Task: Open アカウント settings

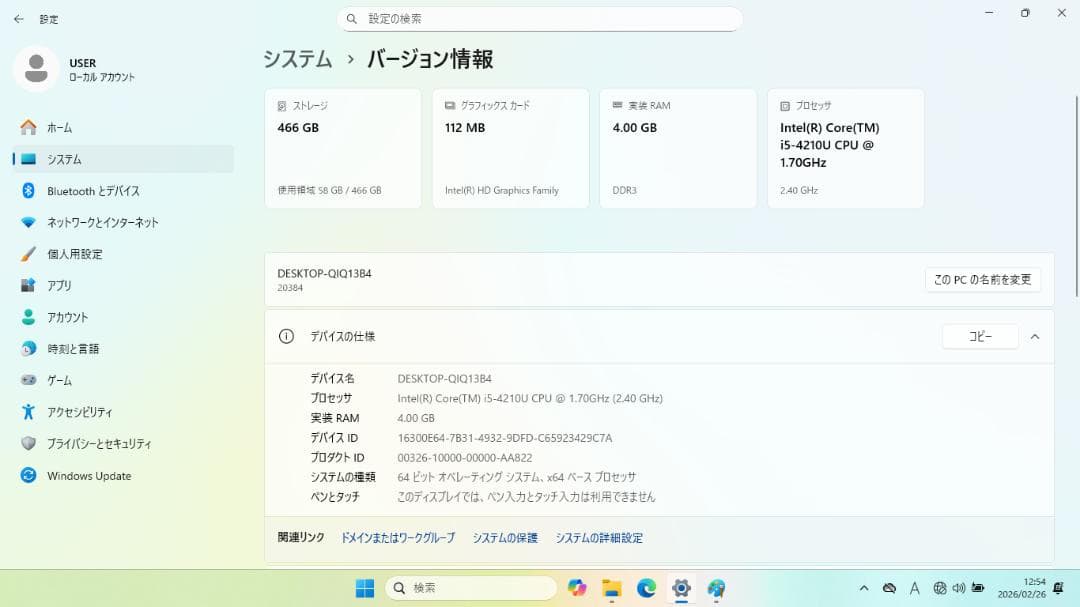Action: (123, 317)
